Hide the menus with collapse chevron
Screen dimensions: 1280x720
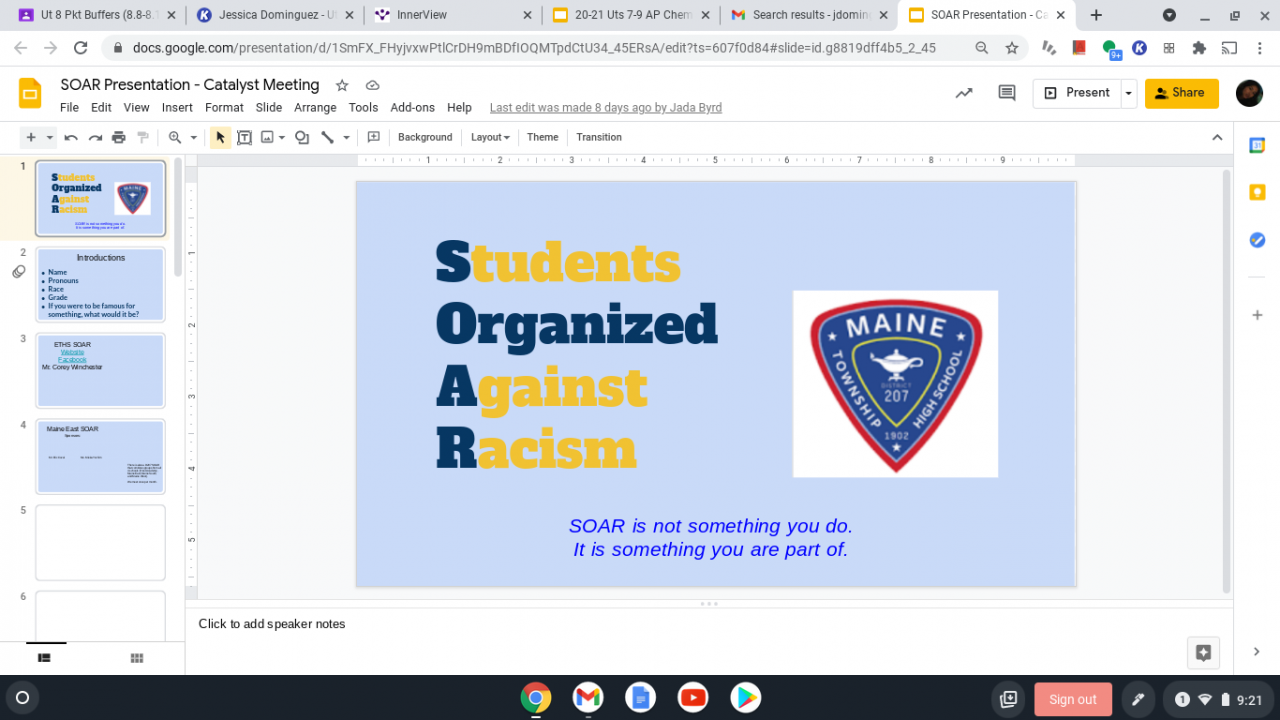tap(1217, 138)
